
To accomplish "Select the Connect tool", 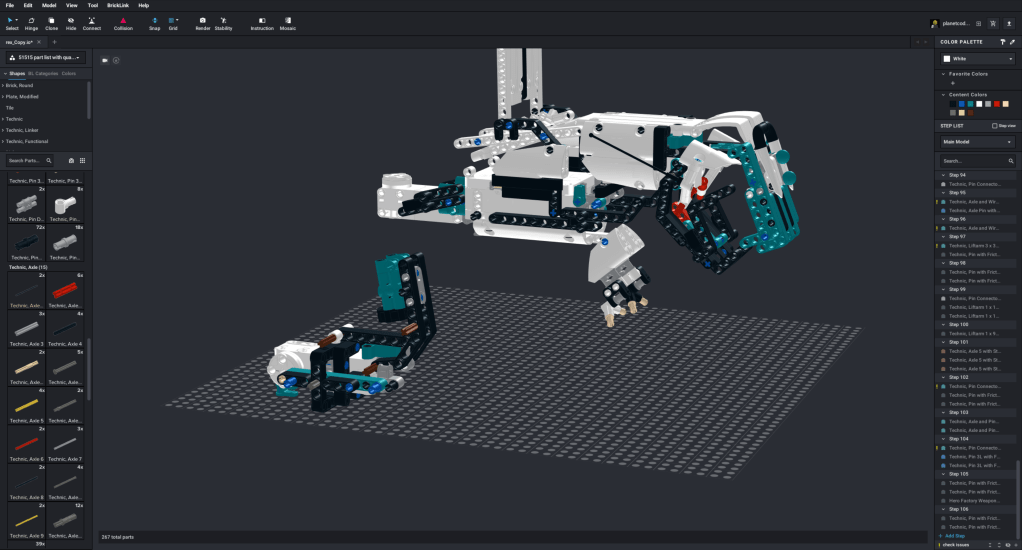I will tap(91, 23).
